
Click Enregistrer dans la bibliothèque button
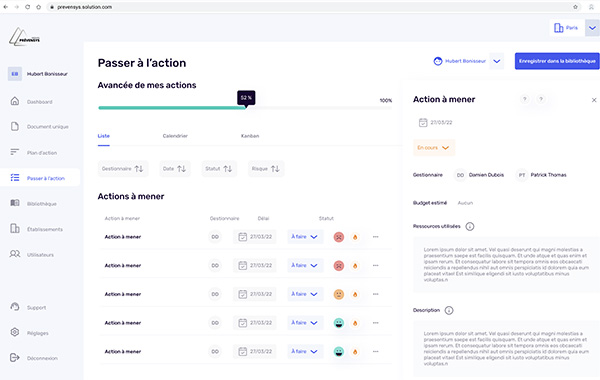coord(557,61)
